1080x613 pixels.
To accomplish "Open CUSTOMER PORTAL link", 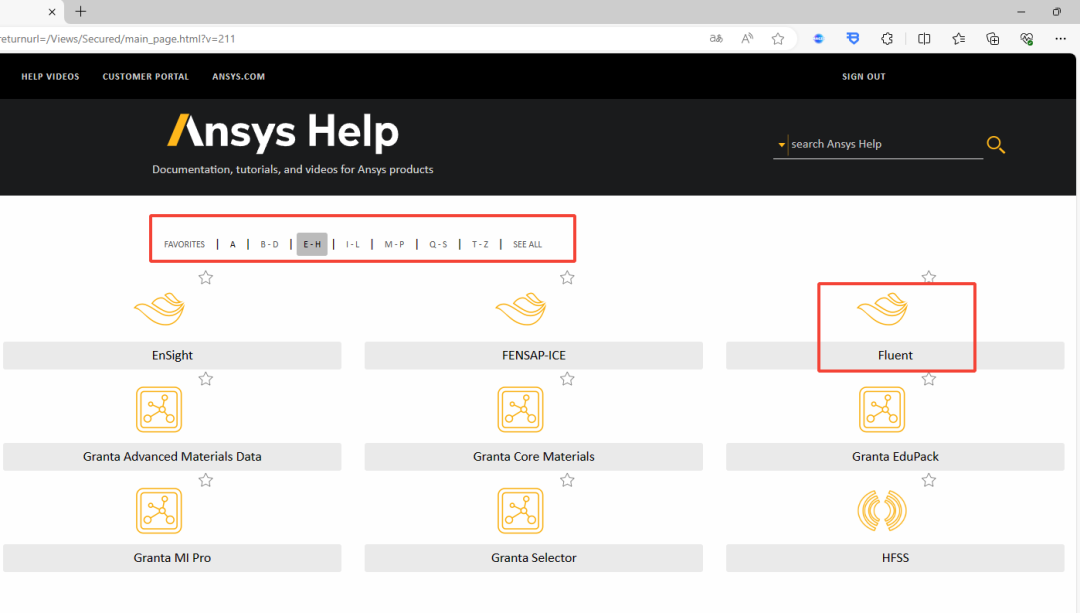I will coord(145,76).
